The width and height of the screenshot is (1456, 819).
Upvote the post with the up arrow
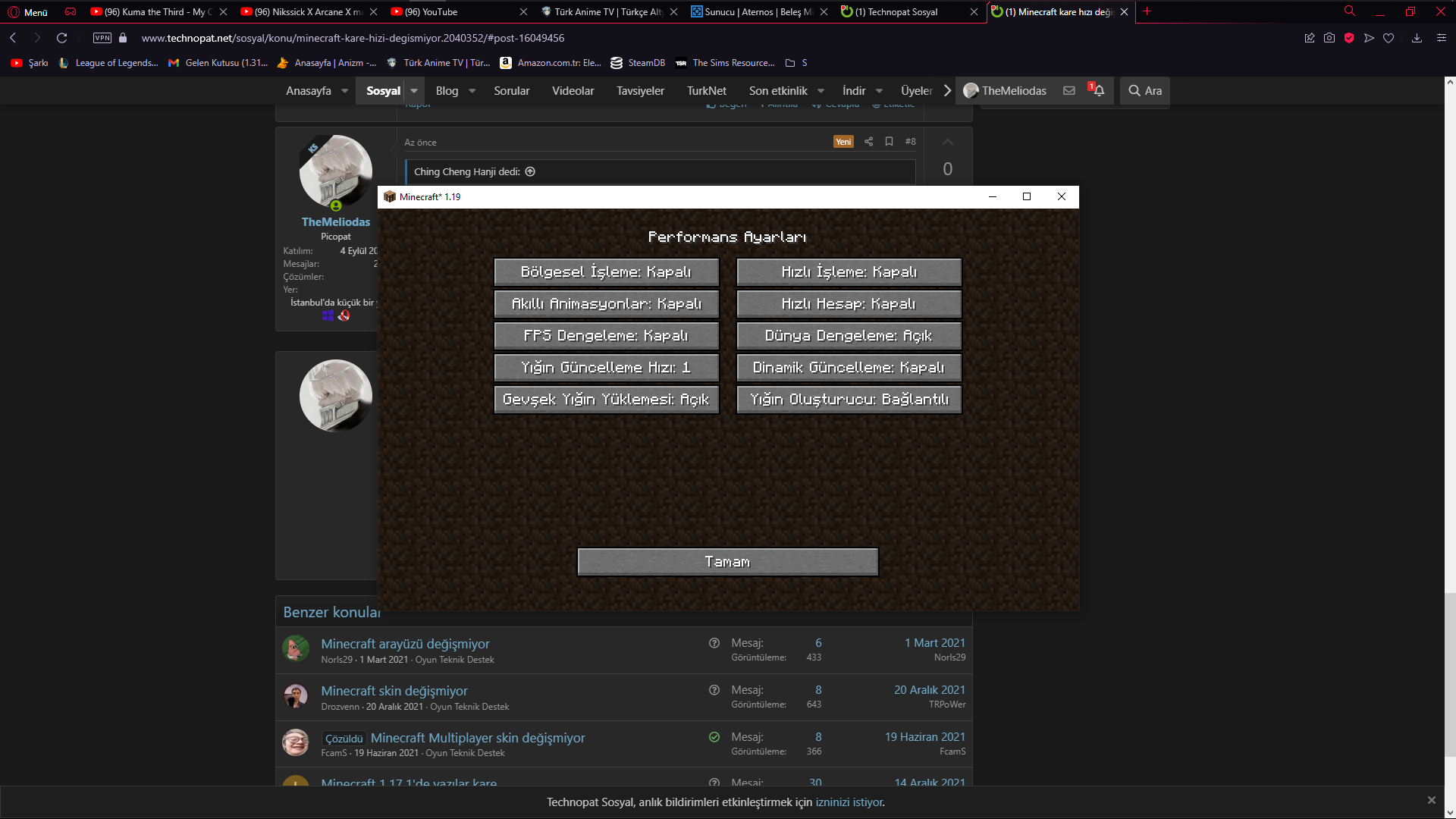(x=947, y=143)
